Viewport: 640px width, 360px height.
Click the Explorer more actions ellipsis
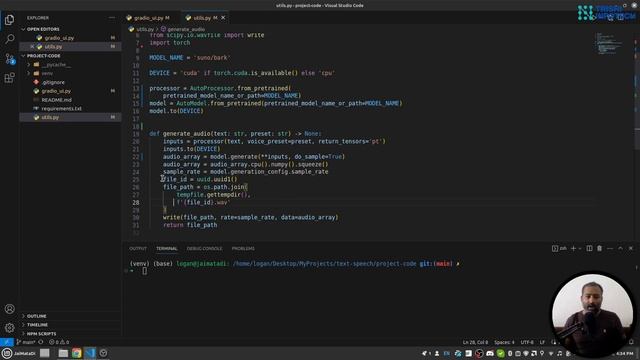(112, 18)
